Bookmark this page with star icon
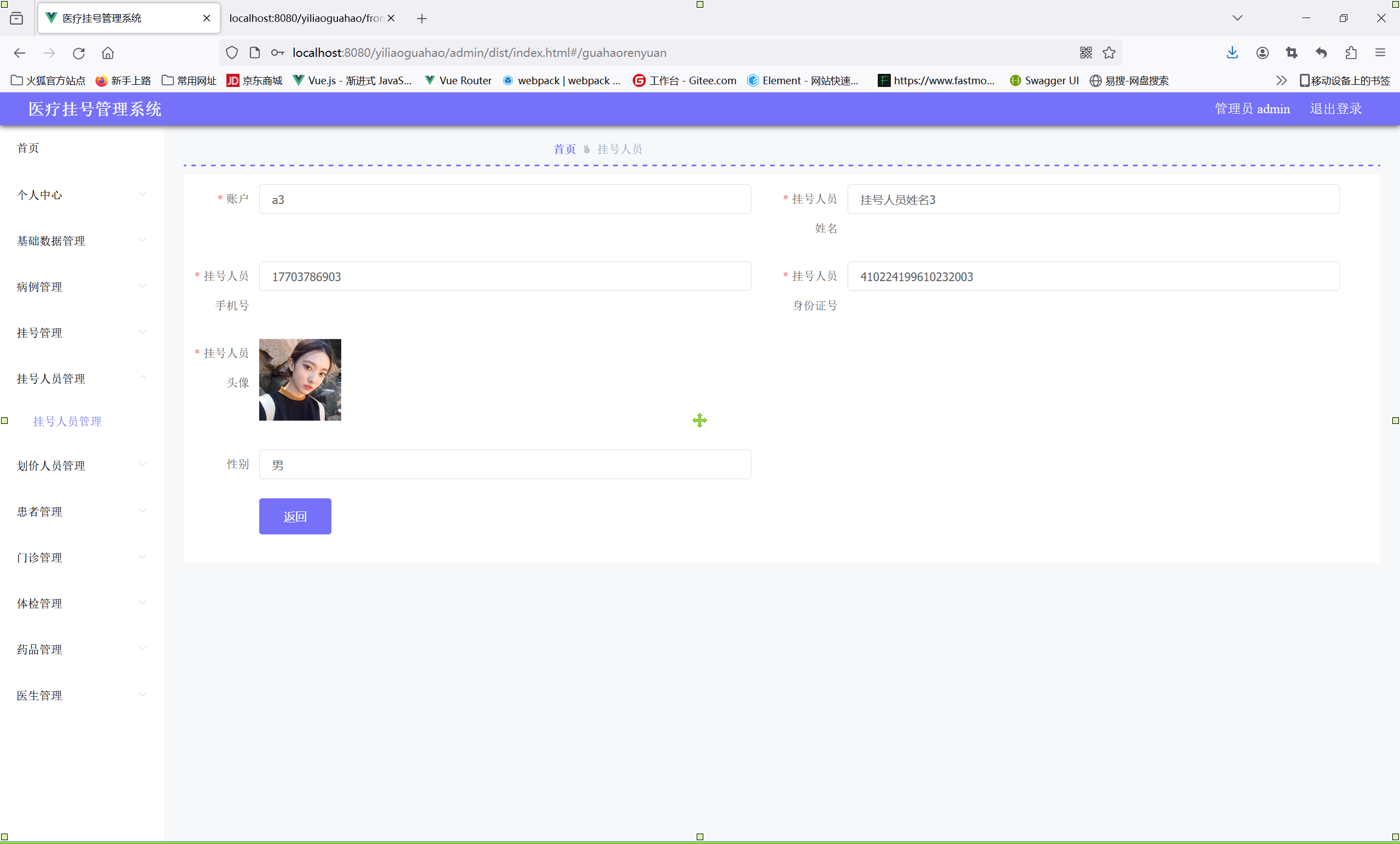This screenshot has height=844, width=1400. pos(1109,53)
